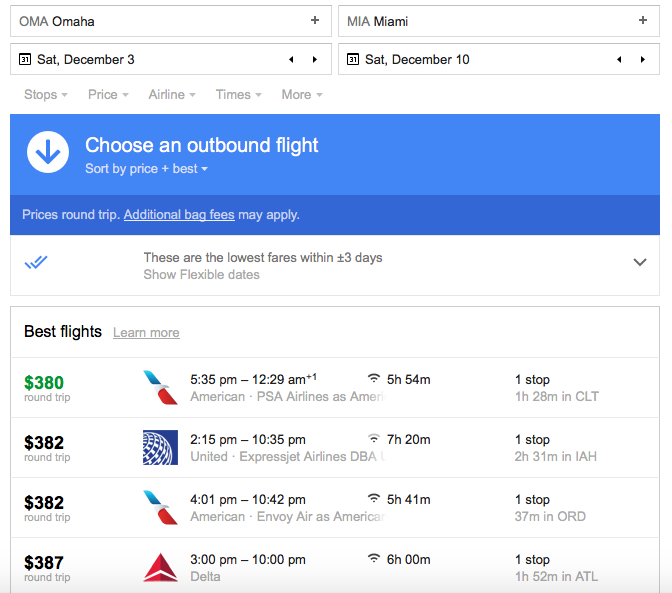This screenshot has height=593, width=672.
Task: Expand the lowest fares flexible dates chevron
Action: 640,262
